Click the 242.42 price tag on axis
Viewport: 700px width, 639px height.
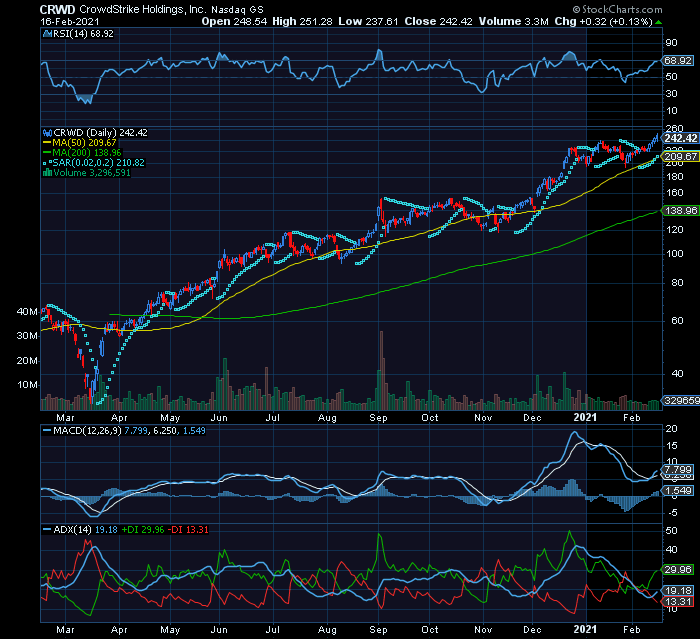[680, 138]
